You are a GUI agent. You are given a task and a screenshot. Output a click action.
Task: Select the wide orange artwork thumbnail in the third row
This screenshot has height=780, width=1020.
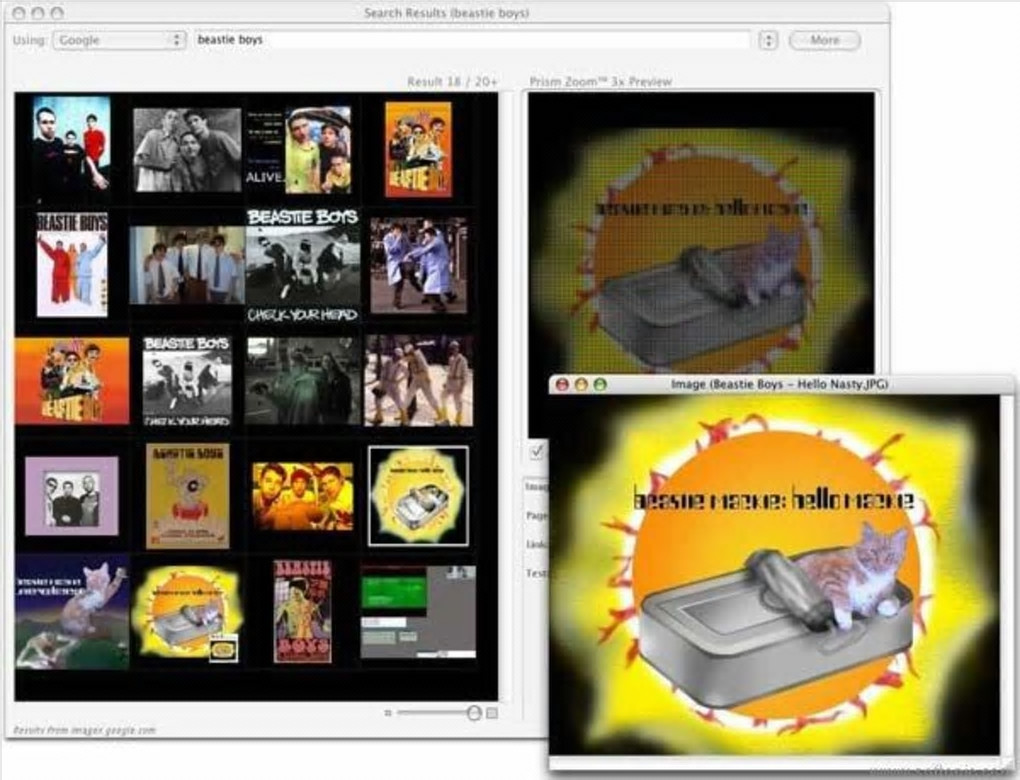[x=72, y=381]
